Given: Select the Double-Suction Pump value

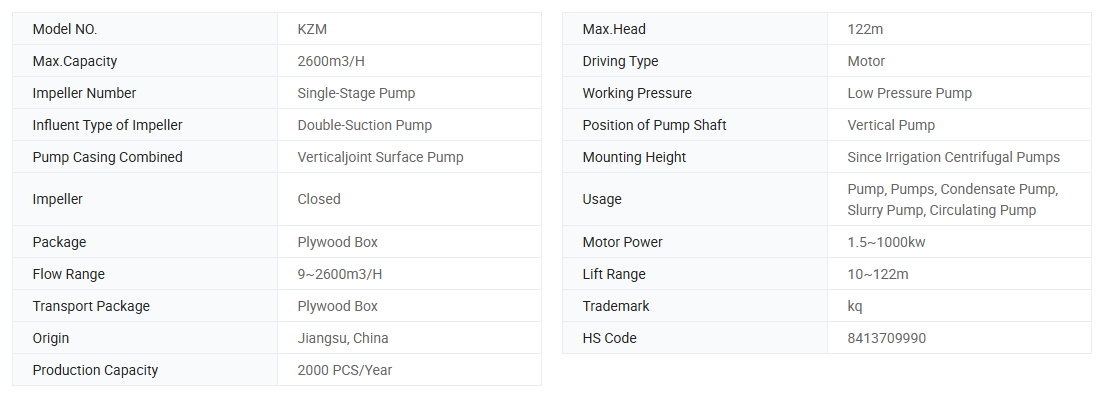Looking at the screenshot, I should point(365,125).
